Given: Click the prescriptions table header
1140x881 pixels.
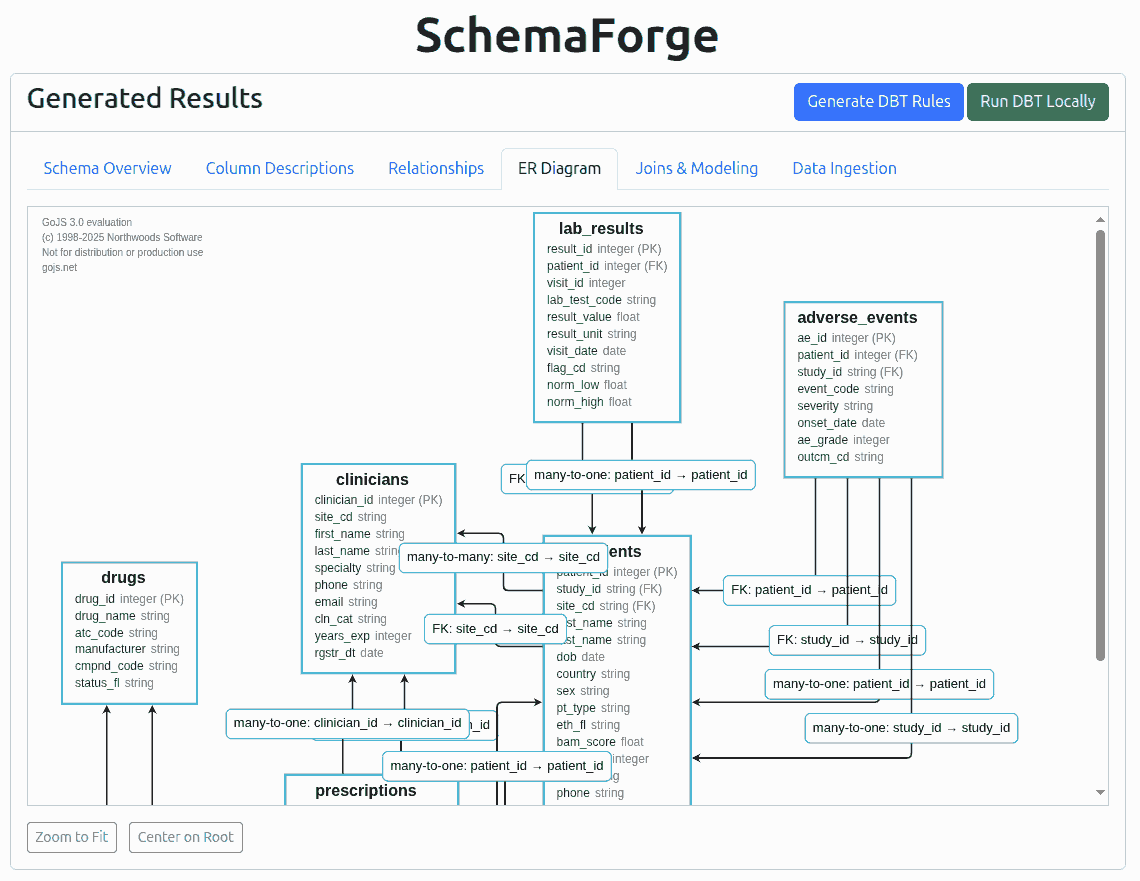Looking at the screenshot, I should point(366,790).
